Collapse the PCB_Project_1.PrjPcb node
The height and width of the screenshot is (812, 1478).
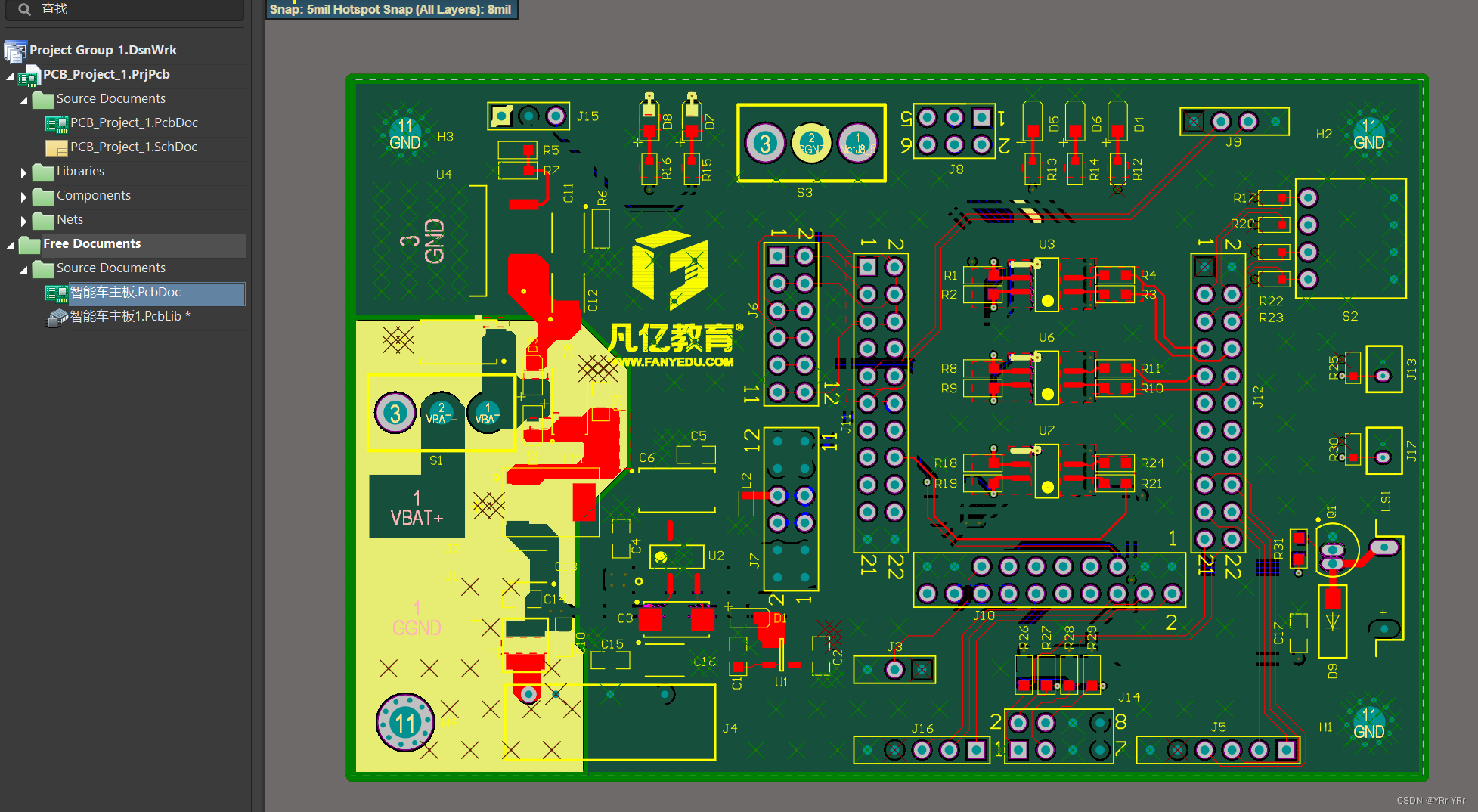point(10,76)
